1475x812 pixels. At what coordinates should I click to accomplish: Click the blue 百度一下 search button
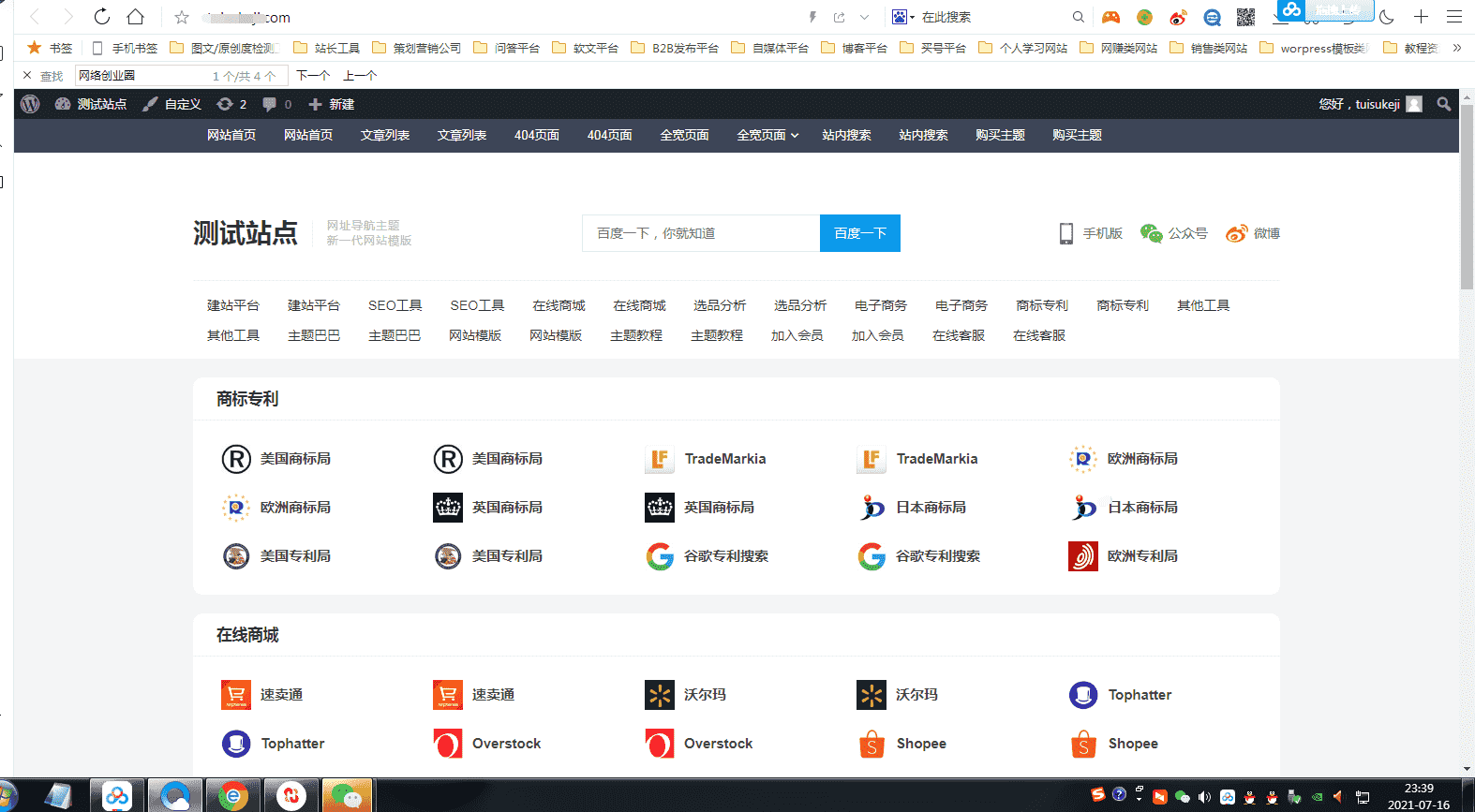(x=860, y=233)
